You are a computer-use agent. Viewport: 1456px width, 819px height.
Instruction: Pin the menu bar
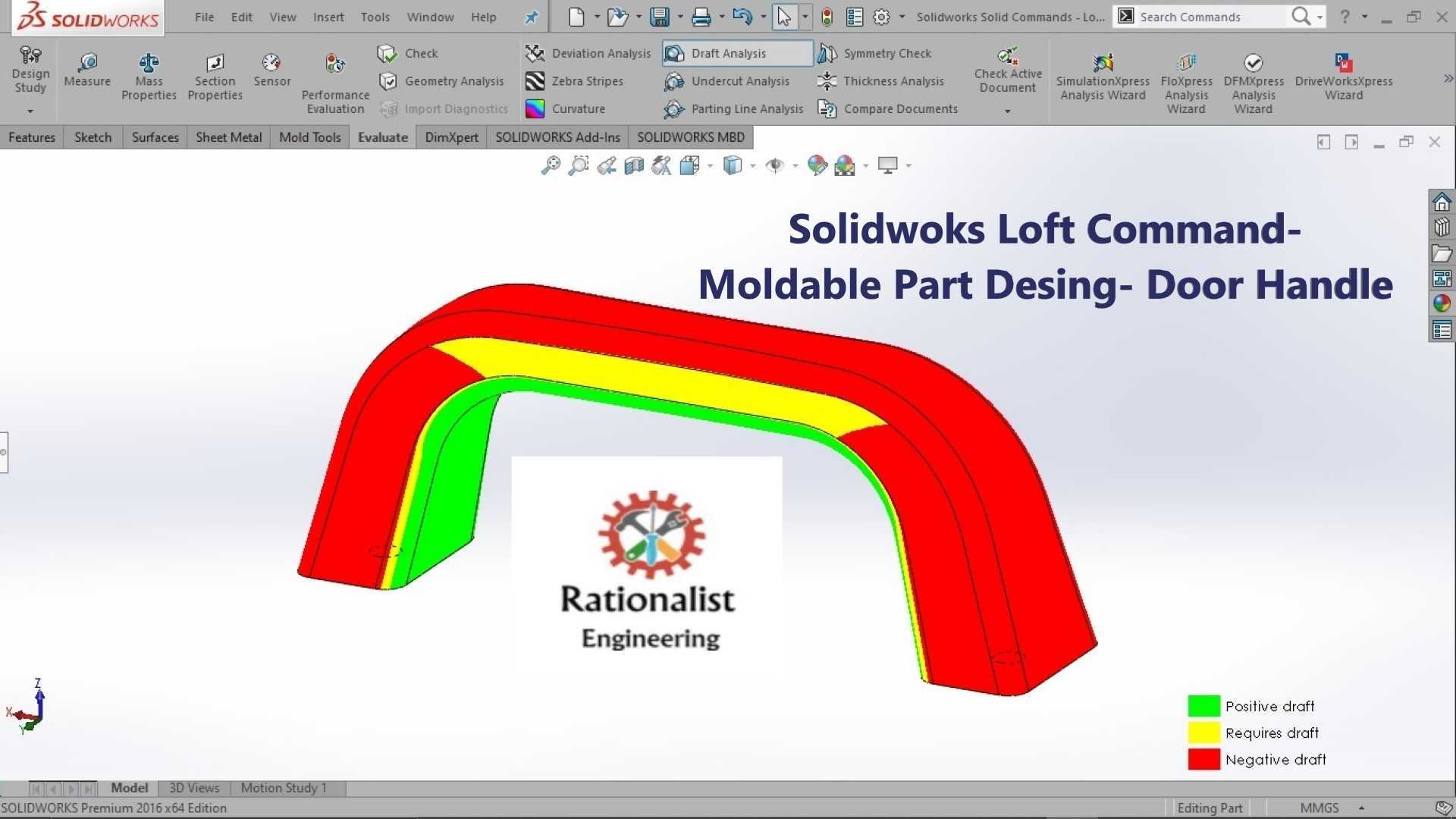(x=532, y=17)
